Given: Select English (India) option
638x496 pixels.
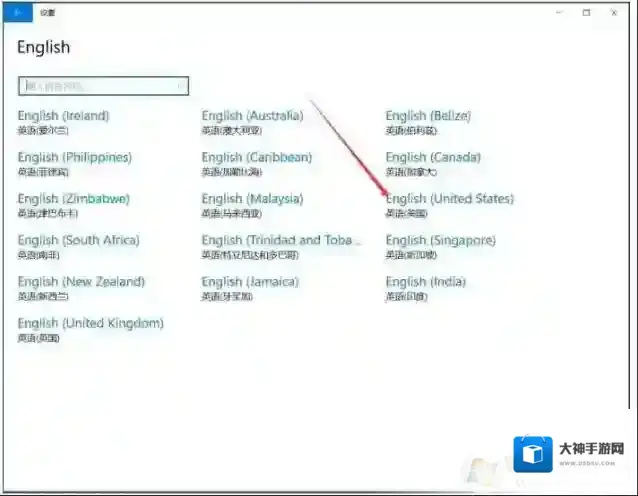Looking at the screenshot, I should (425, 282).
